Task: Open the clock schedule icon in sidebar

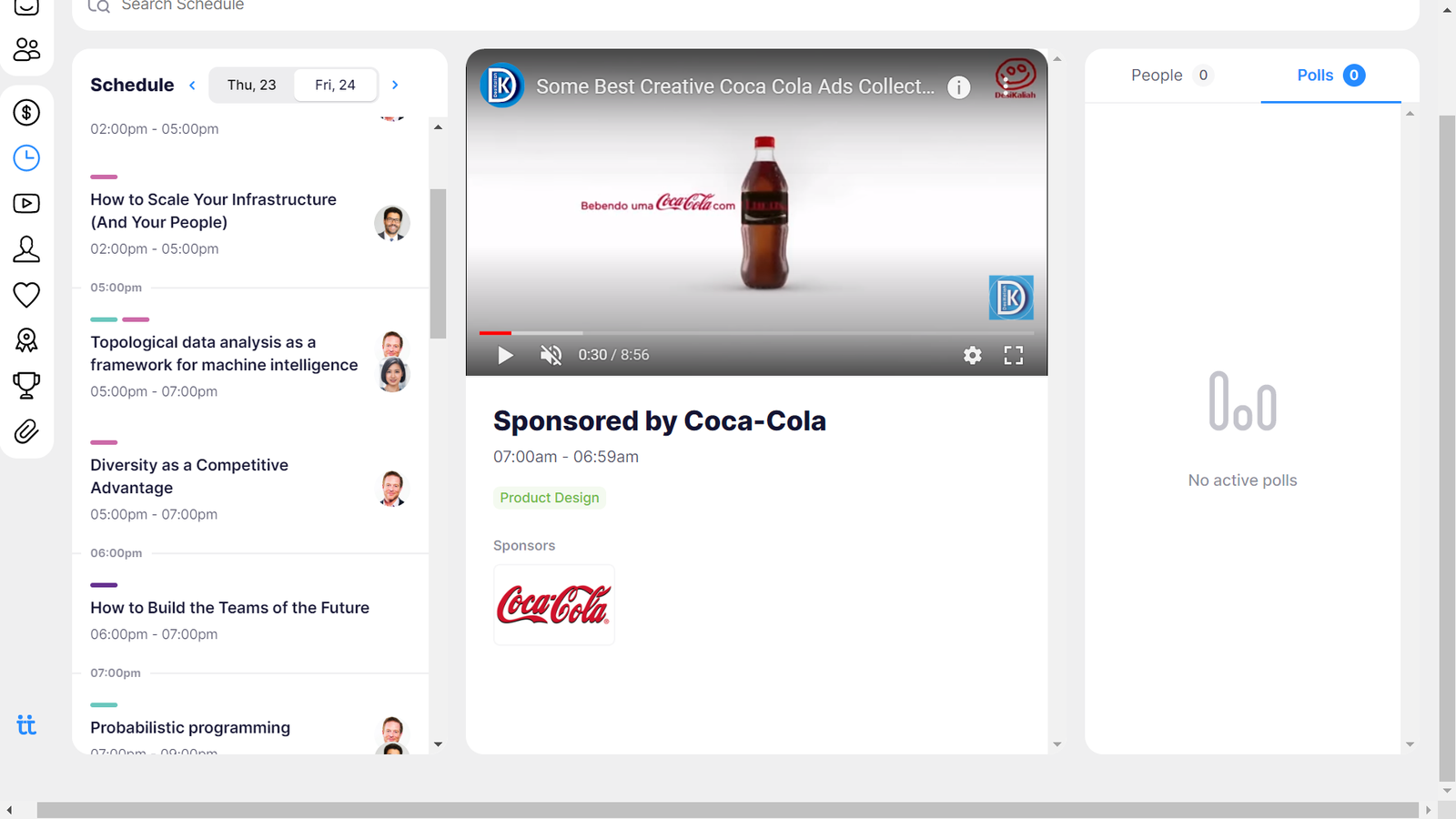Action: click(x=26, y=158)
